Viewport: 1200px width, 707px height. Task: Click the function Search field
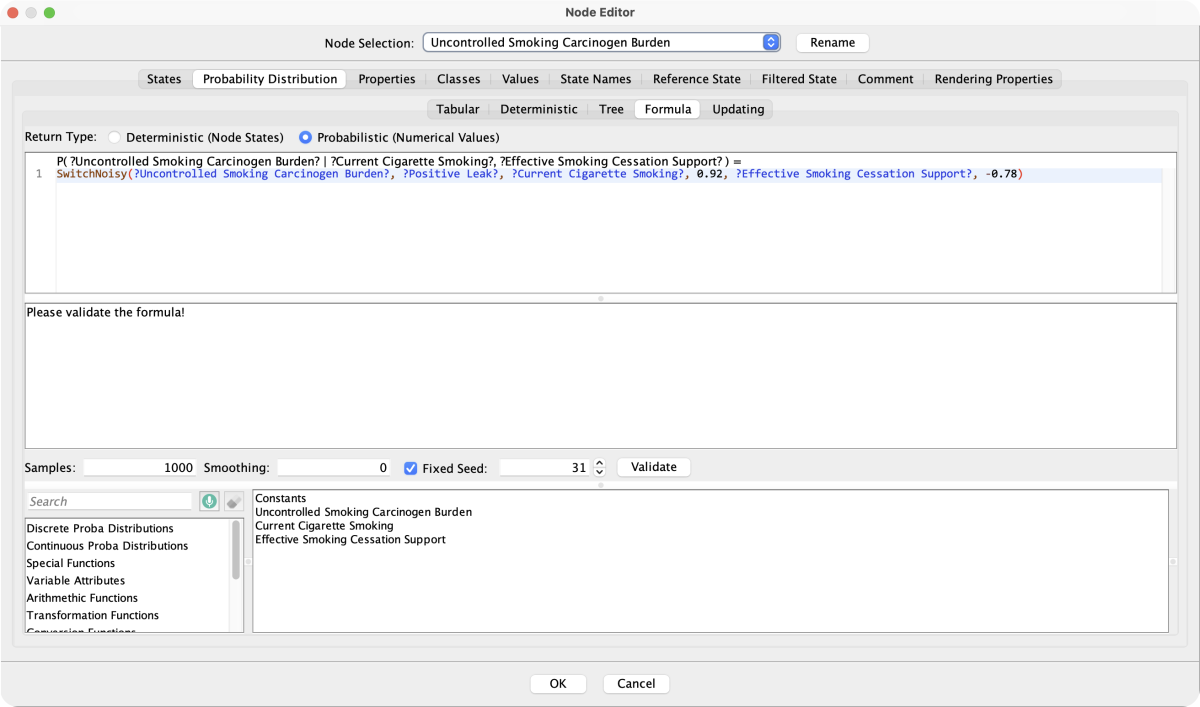(x=109, y=501)
